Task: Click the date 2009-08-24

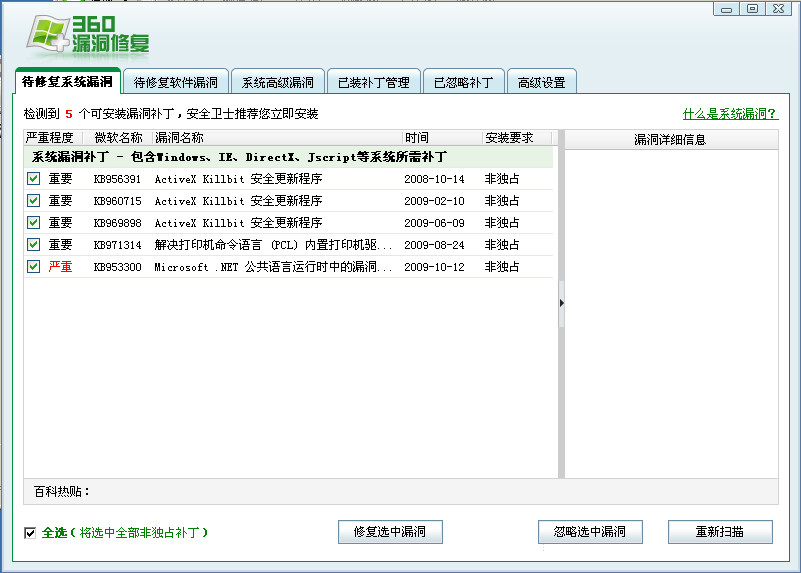Action: (x=434, y=245)
